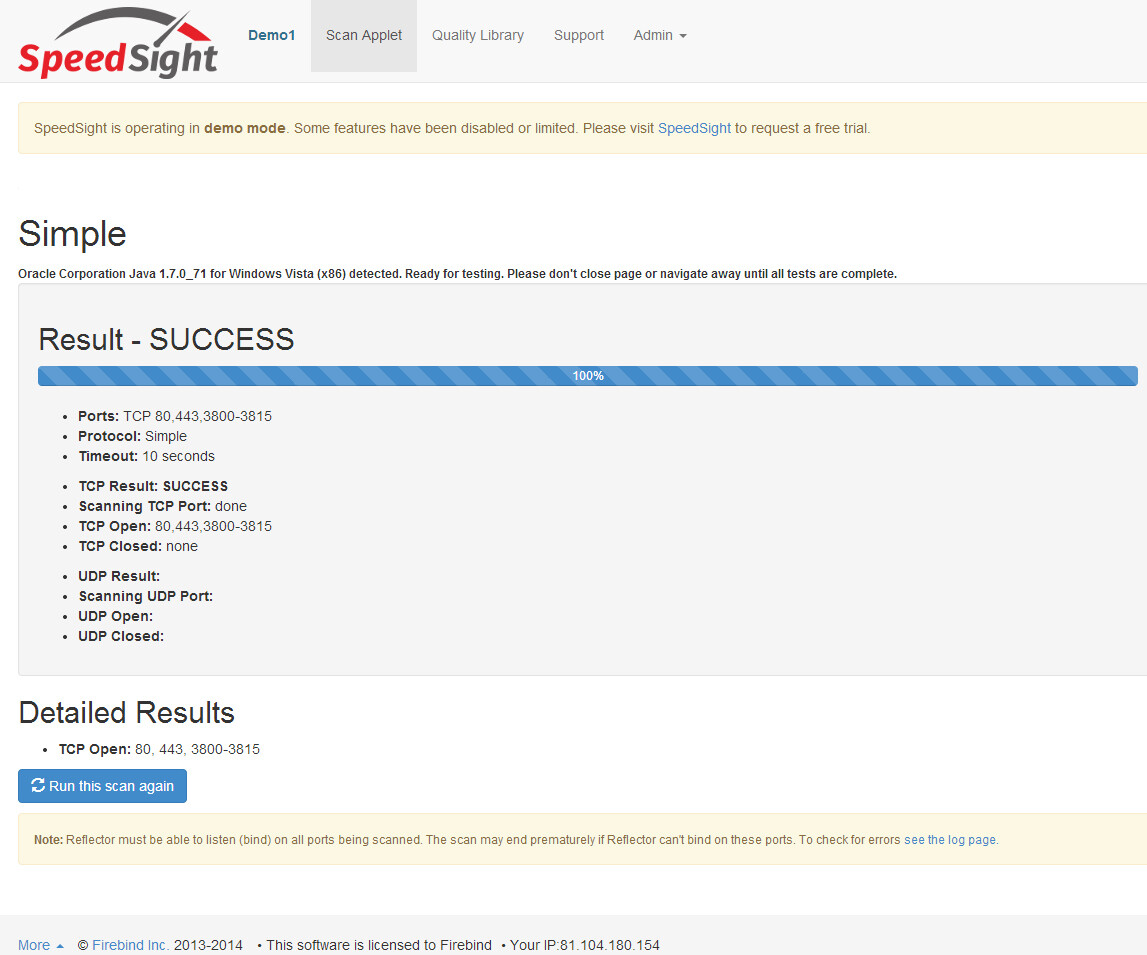Click the Simple page heading

point(72,234)
